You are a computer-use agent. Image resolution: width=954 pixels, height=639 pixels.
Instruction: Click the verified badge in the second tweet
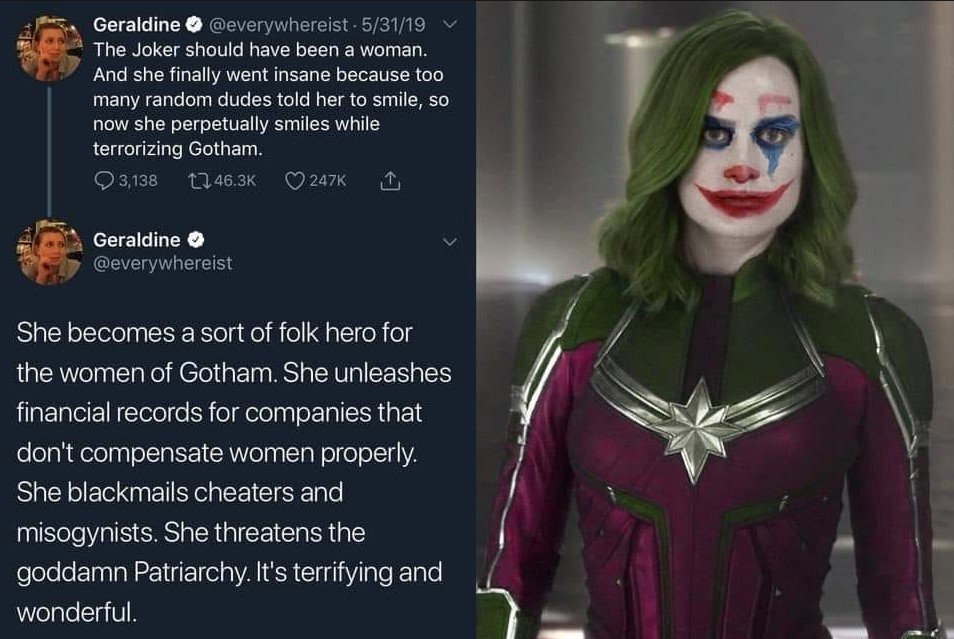pos(196,240)
